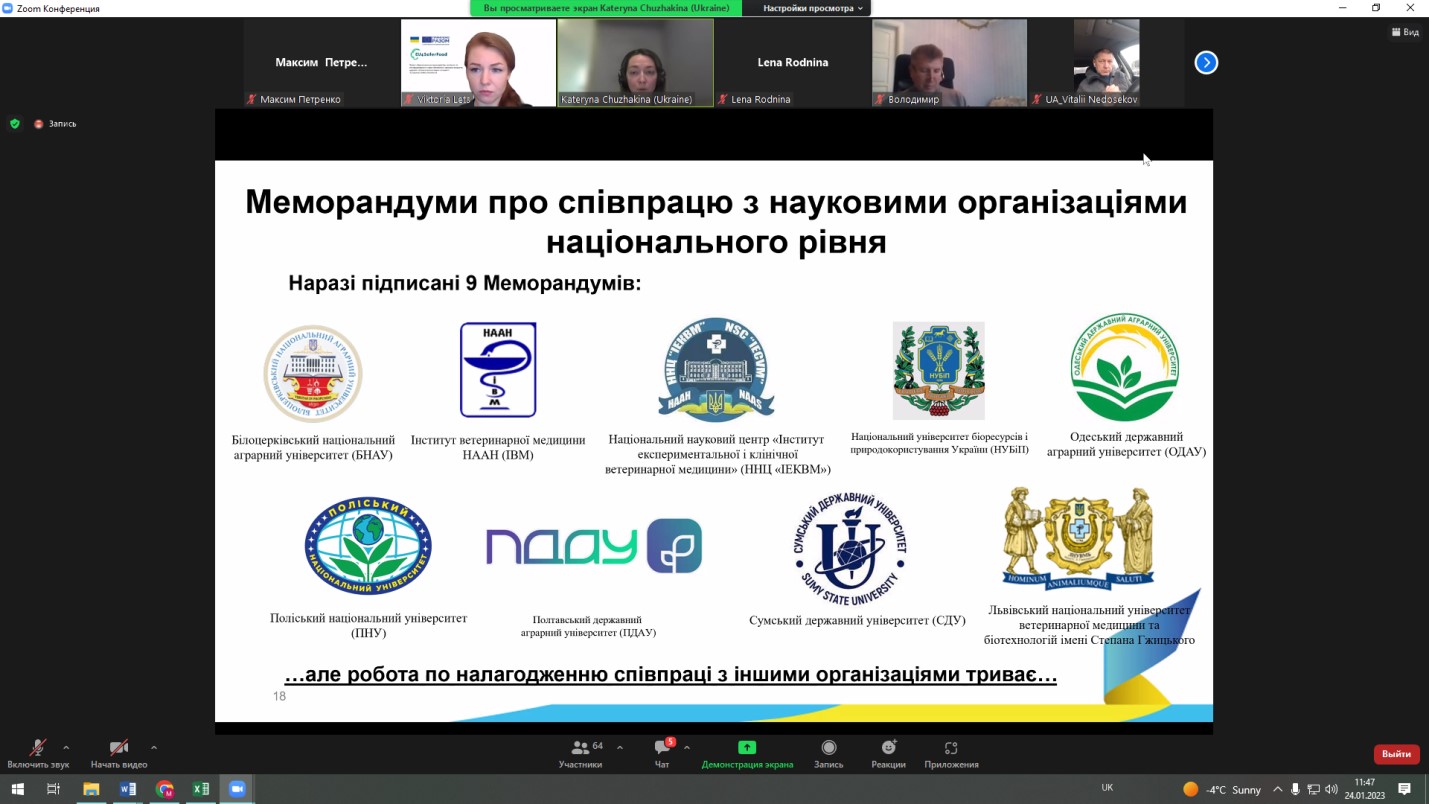
Task: Click the green encryption shield icon
Action: click(x=15, y=124)
